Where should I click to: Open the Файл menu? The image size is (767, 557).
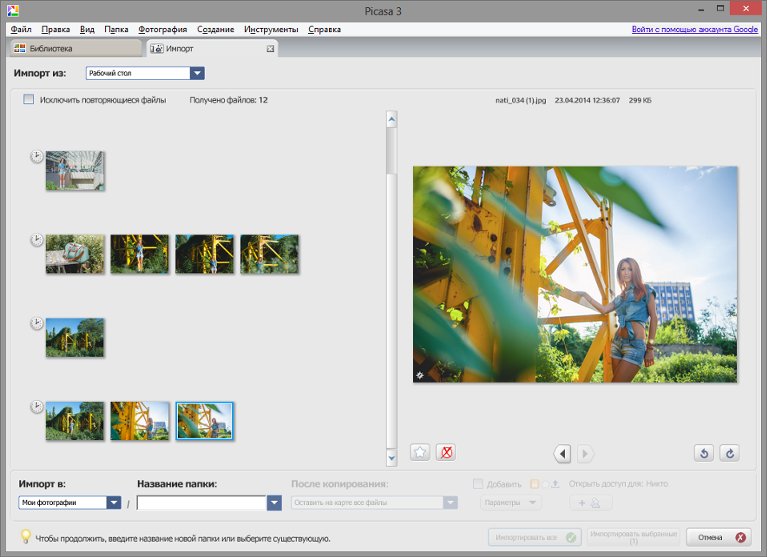[21, 29]
